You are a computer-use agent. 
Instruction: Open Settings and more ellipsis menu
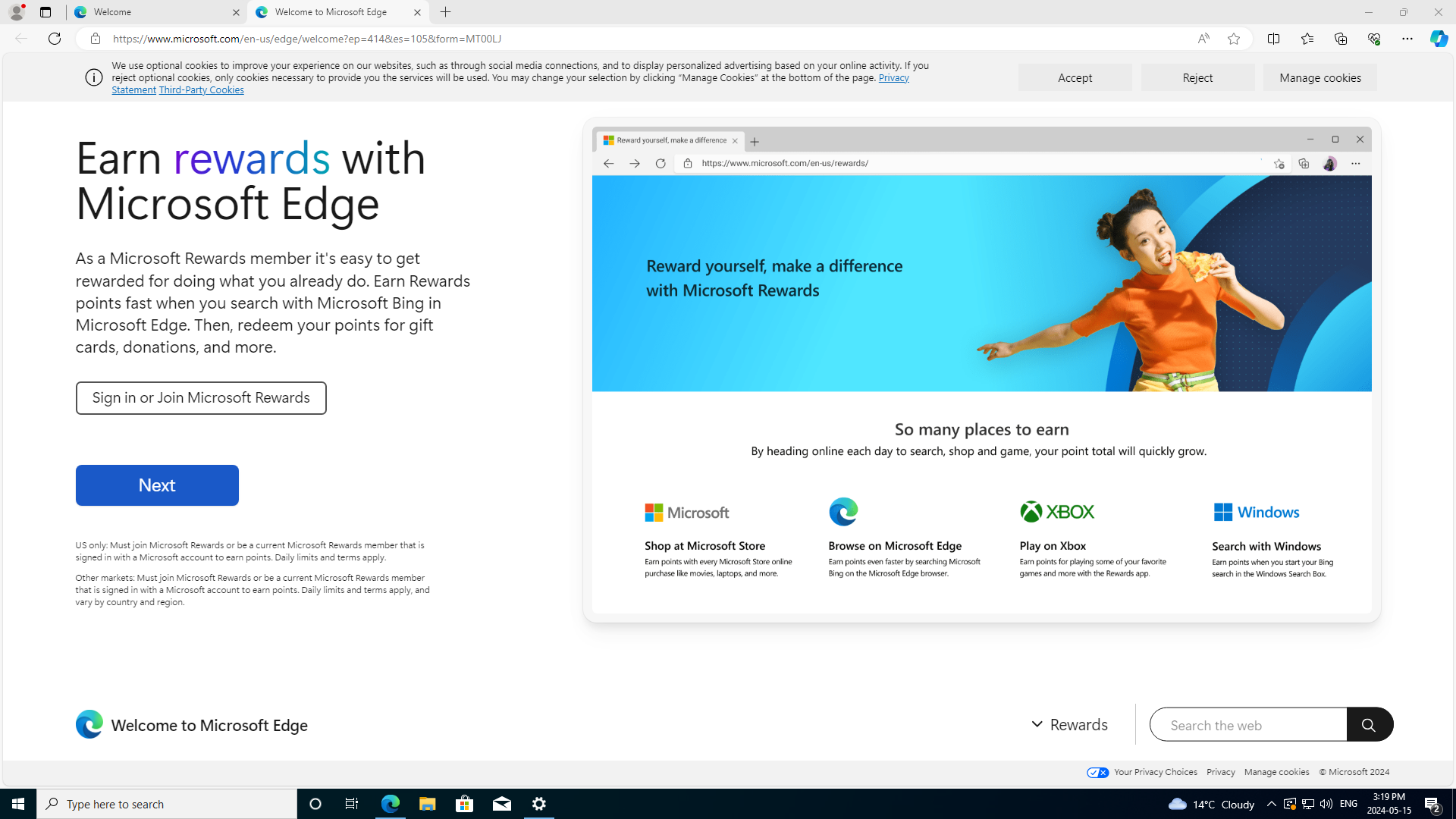click(x=1407, y=39)
